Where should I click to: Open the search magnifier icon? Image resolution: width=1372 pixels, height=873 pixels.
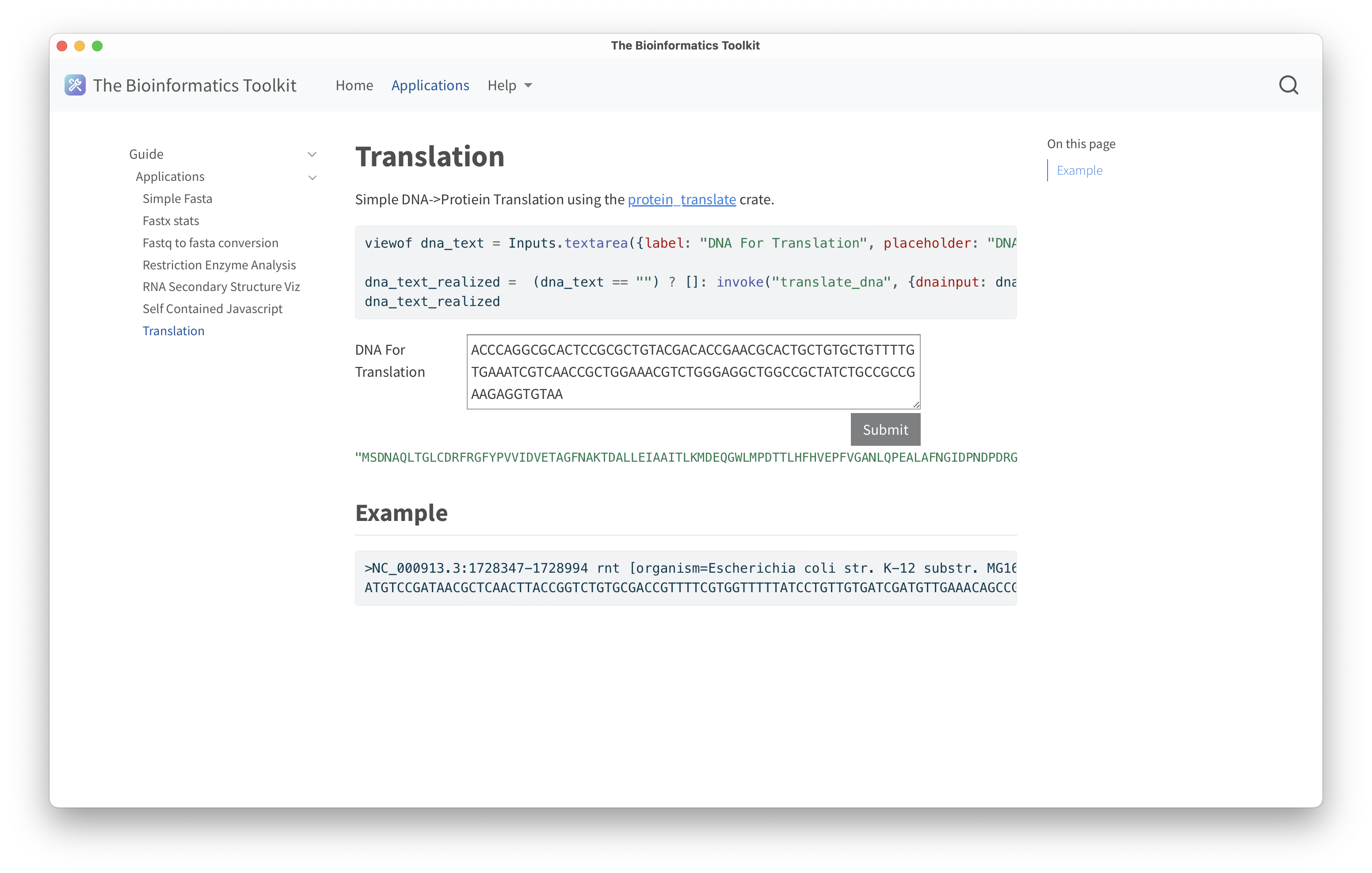1288,85
